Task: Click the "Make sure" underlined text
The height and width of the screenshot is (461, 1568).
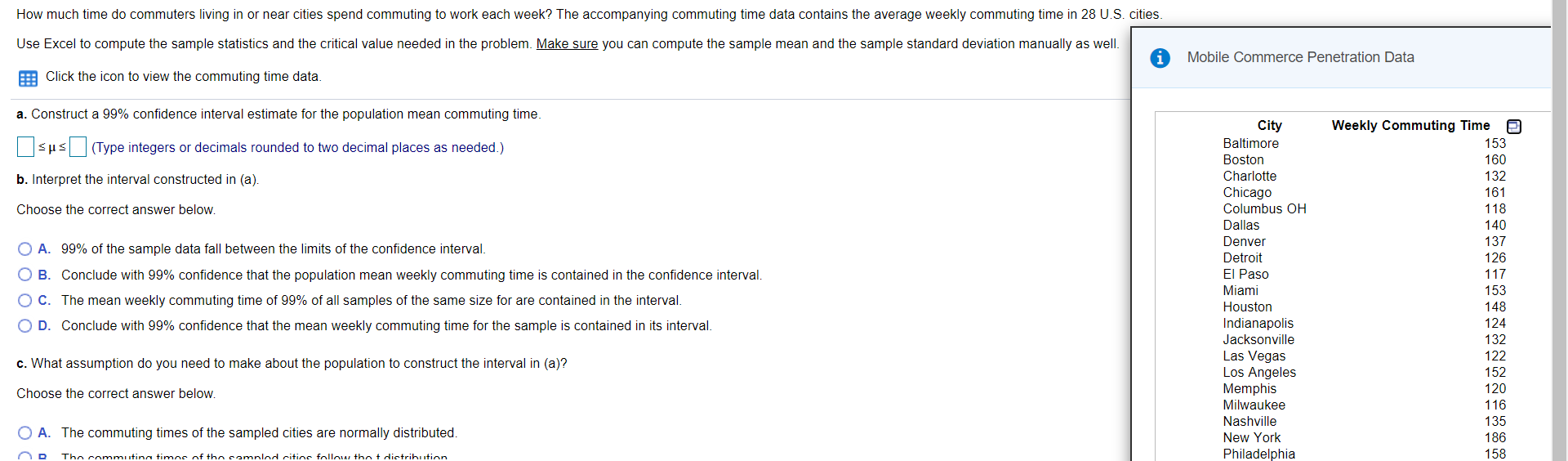Action: pos(567,44)
